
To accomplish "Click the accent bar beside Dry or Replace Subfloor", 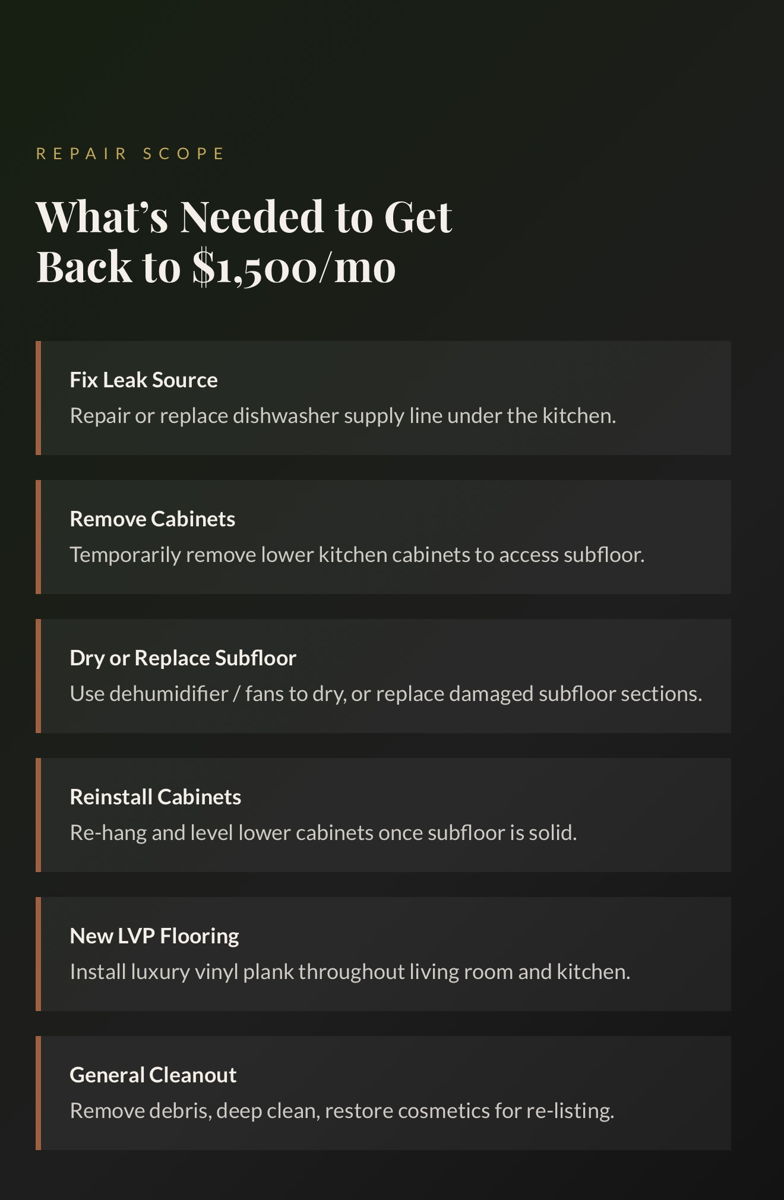I will click(x=39, y=676).
